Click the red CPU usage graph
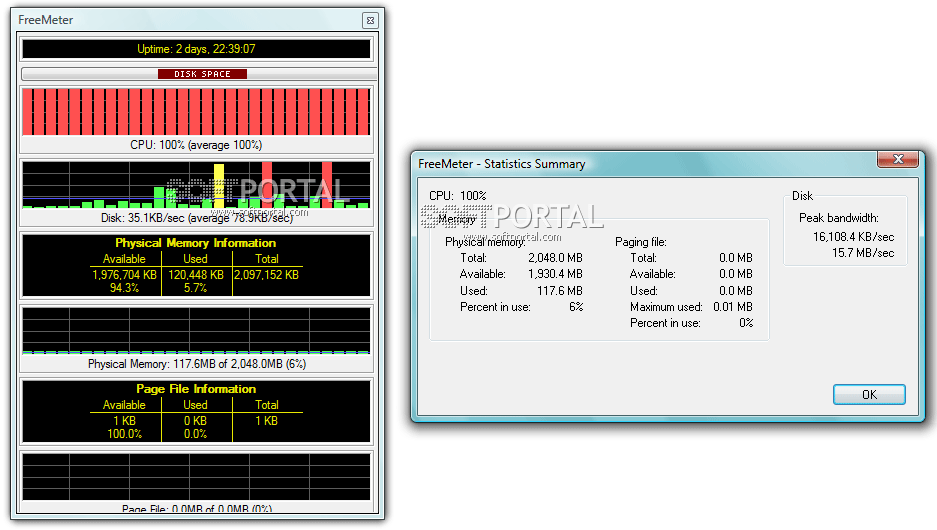Image resolution: width=937 pixels, height=530 pixels. point(196,112)
